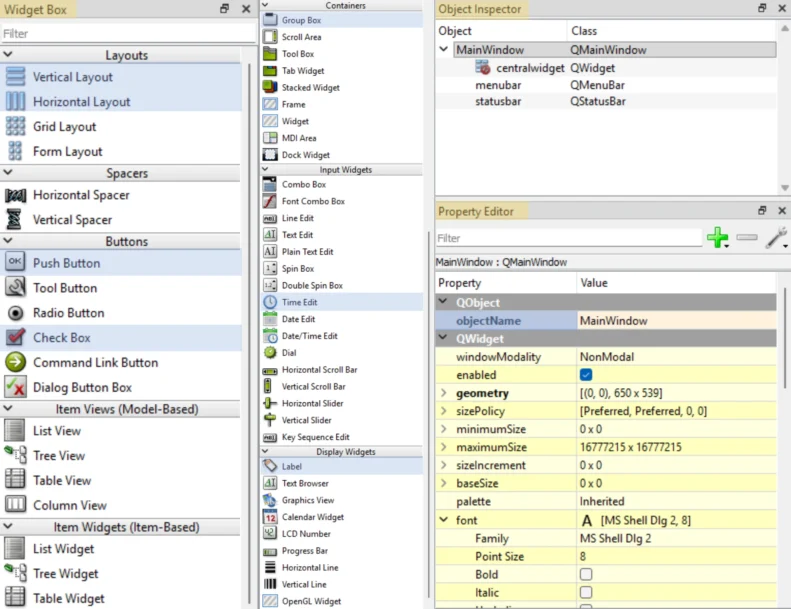This screenshot has height=609, width=791.
Task: Expand the geometry property
Action: 443,393
